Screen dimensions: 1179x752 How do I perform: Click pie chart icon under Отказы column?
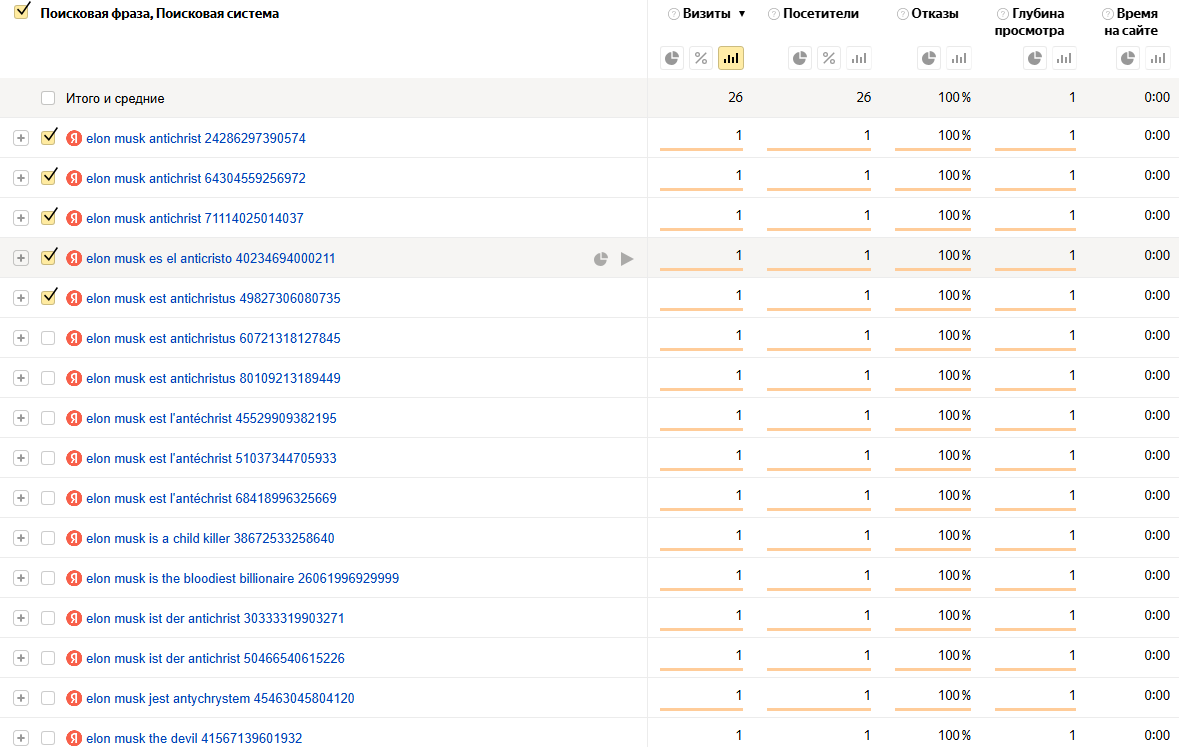930,58
